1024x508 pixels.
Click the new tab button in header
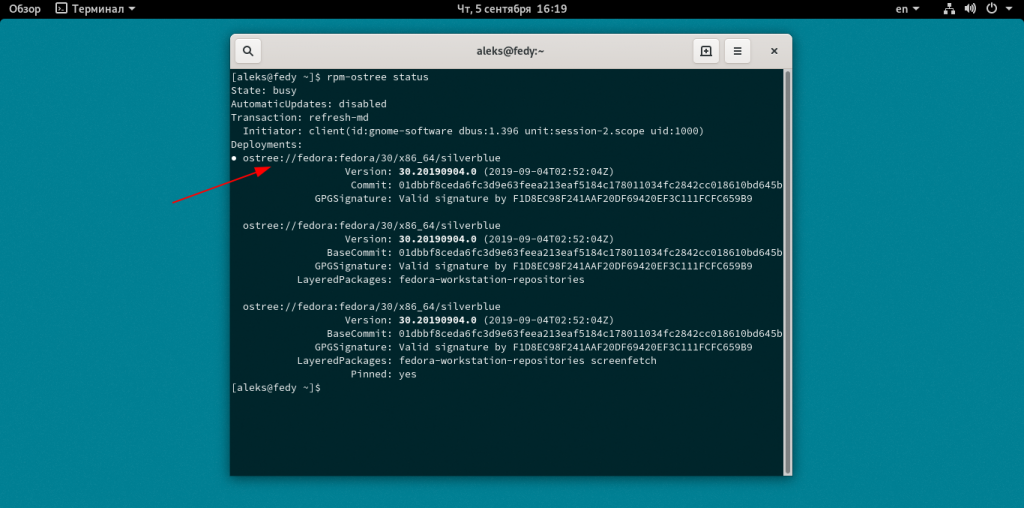pos(706,51)
